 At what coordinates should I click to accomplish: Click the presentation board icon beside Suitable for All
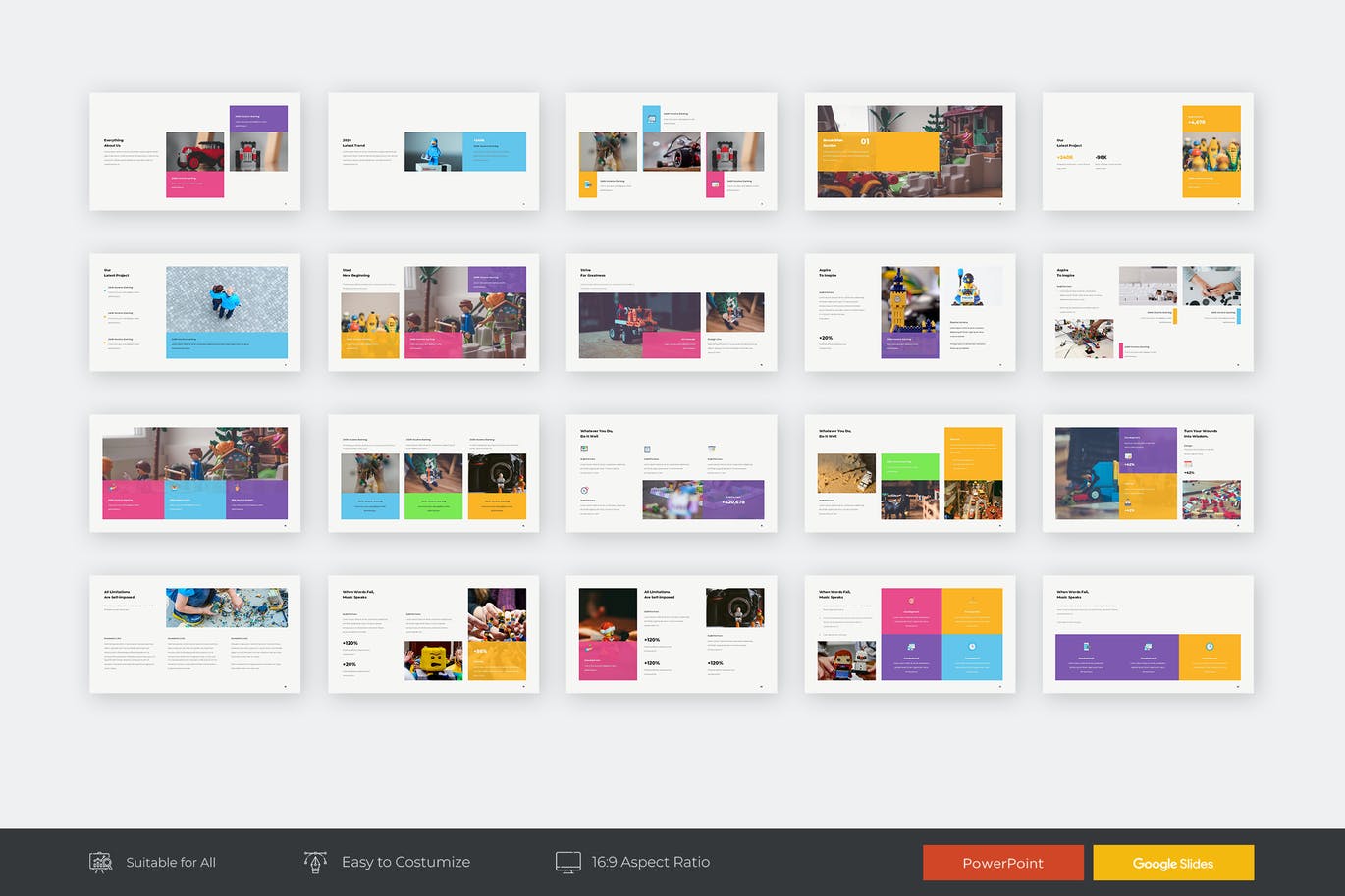100,863
